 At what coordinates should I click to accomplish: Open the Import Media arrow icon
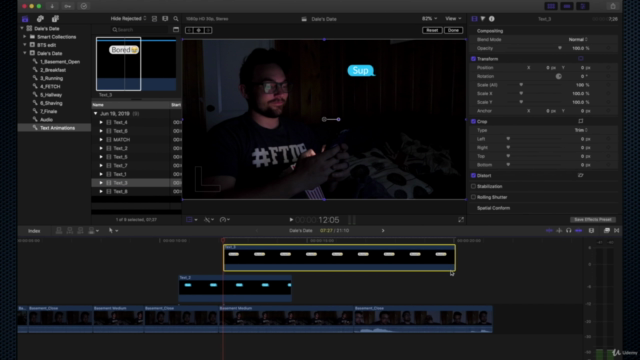52,6
